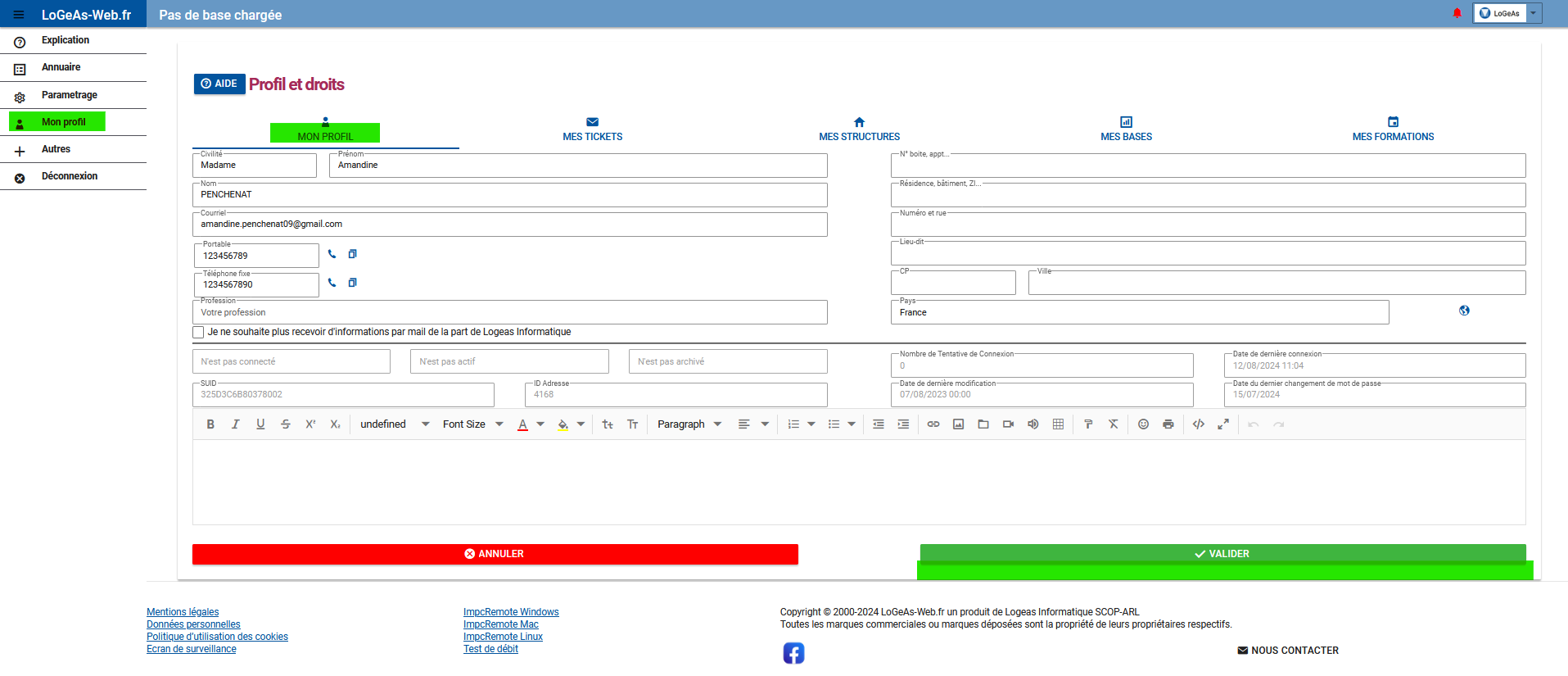The width and height of the screenshot is (1568, 676).
Task: Toggle the 'N'est pas archivé' status field
Action: [727, 361]
